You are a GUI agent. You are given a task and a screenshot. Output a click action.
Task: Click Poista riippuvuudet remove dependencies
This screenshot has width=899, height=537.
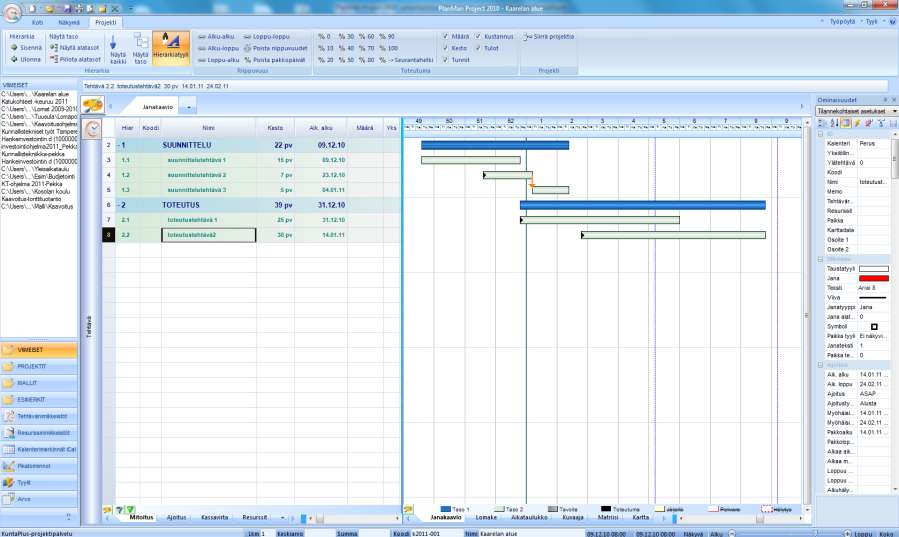click(x=276, y=48)
